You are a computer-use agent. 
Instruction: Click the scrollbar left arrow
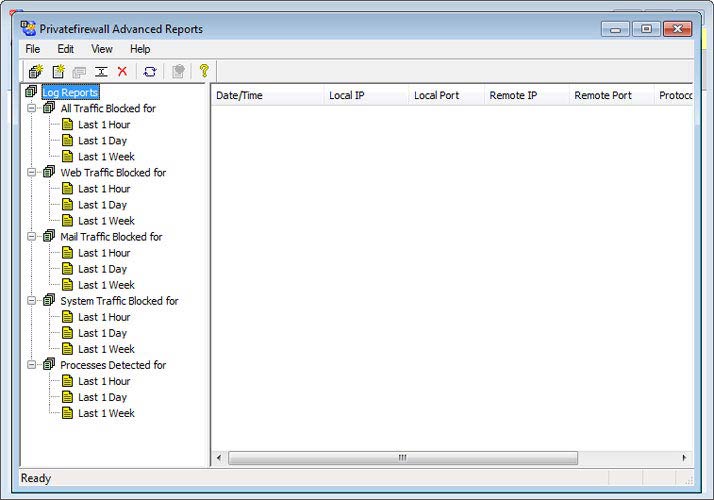click(219, 458)
